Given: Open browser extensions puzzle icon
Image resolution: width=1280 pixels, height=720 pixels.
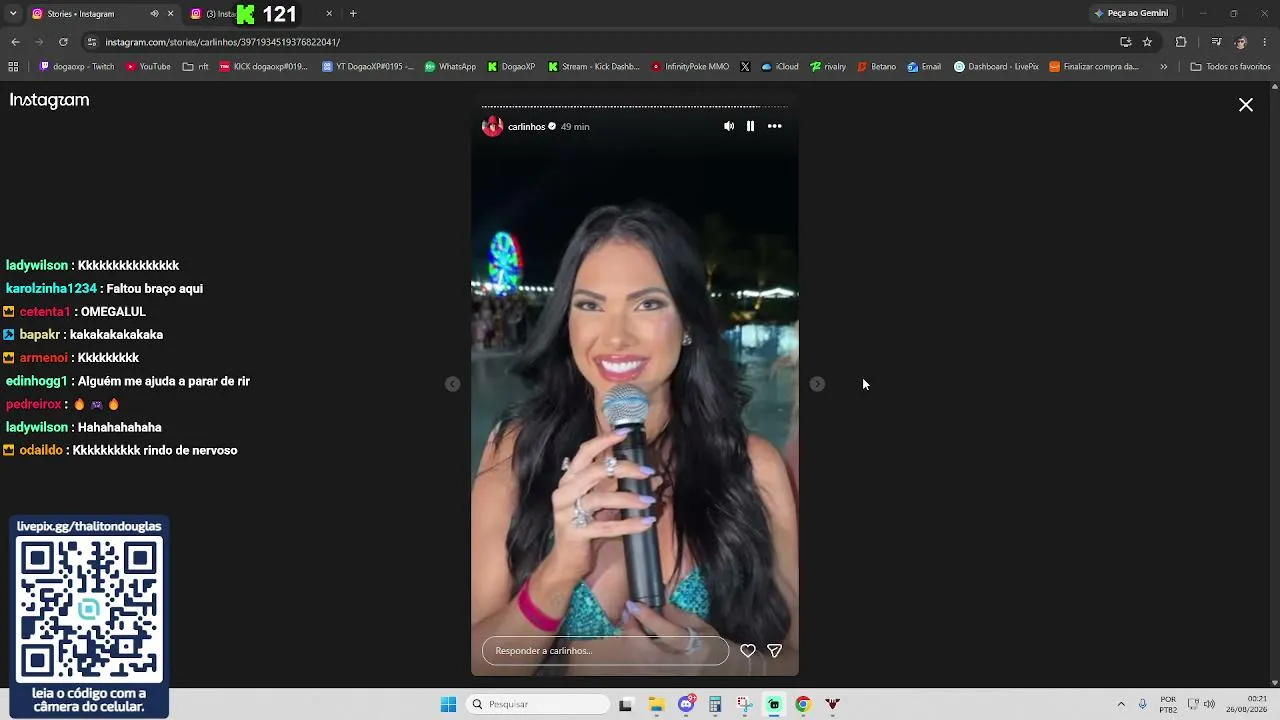Looking at the screenshot, I should (x=1181, y=42).
